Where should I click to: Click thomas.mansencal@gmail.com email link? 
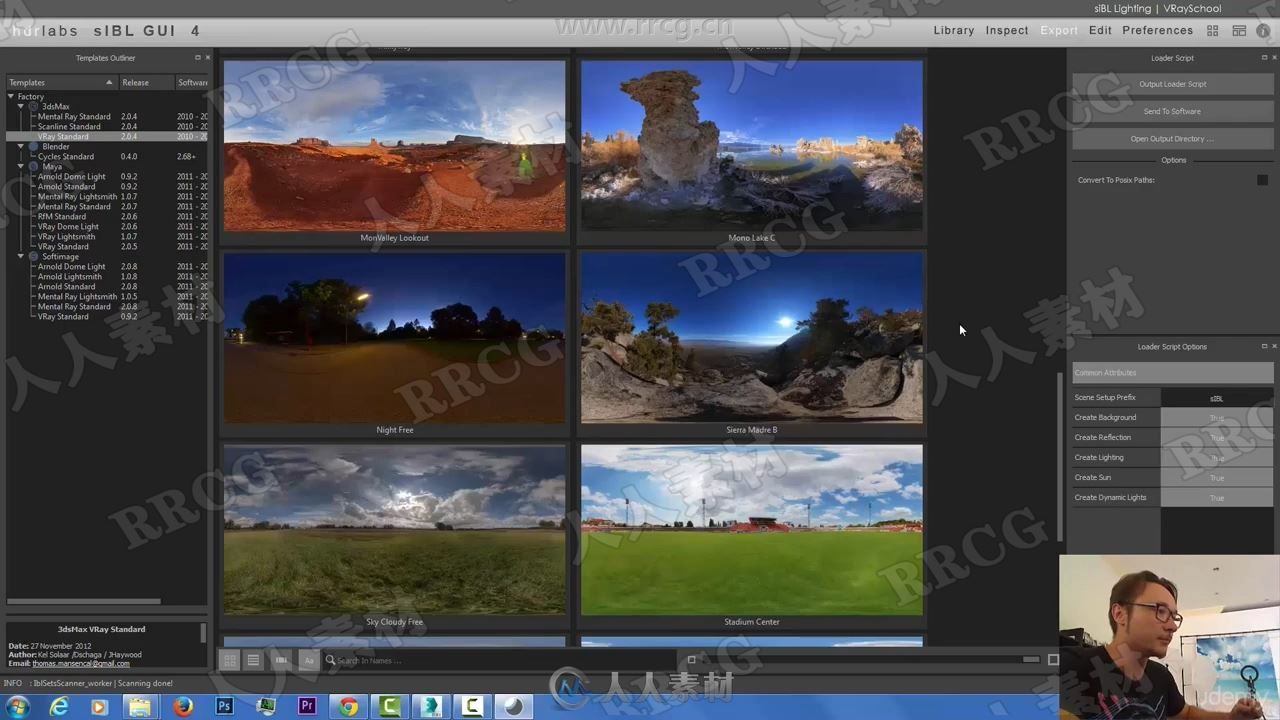coord(81,664)
